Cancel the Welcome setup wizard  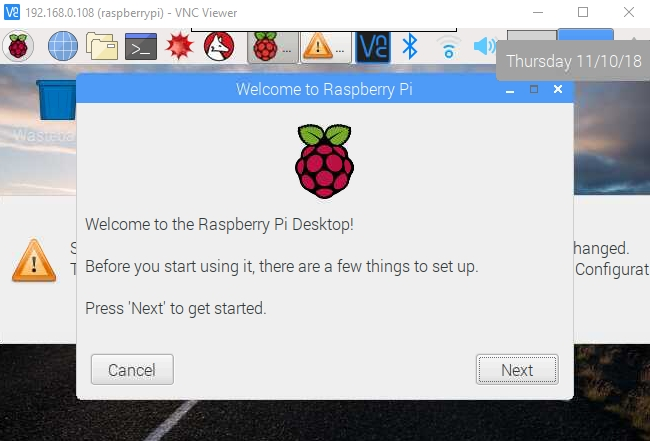[x=132, y=370]
